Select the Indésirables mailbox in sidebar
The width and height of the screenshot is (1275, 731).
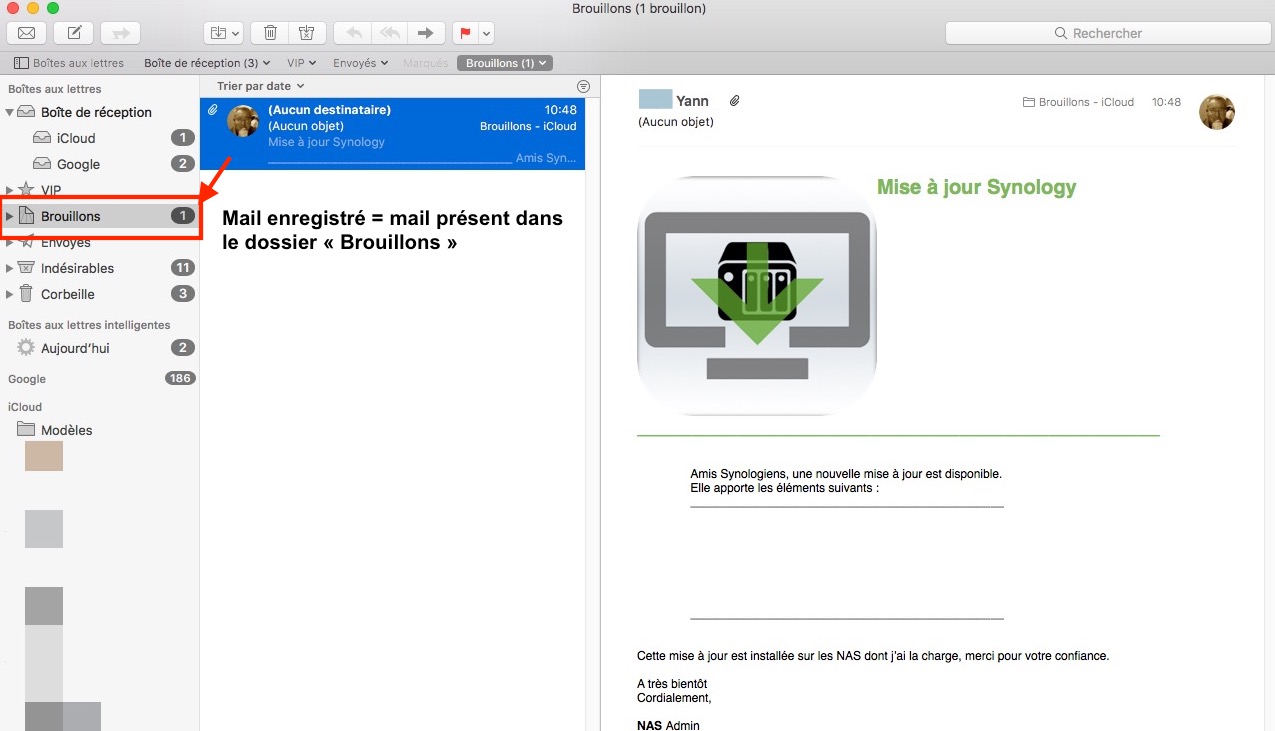pos(77,268)
